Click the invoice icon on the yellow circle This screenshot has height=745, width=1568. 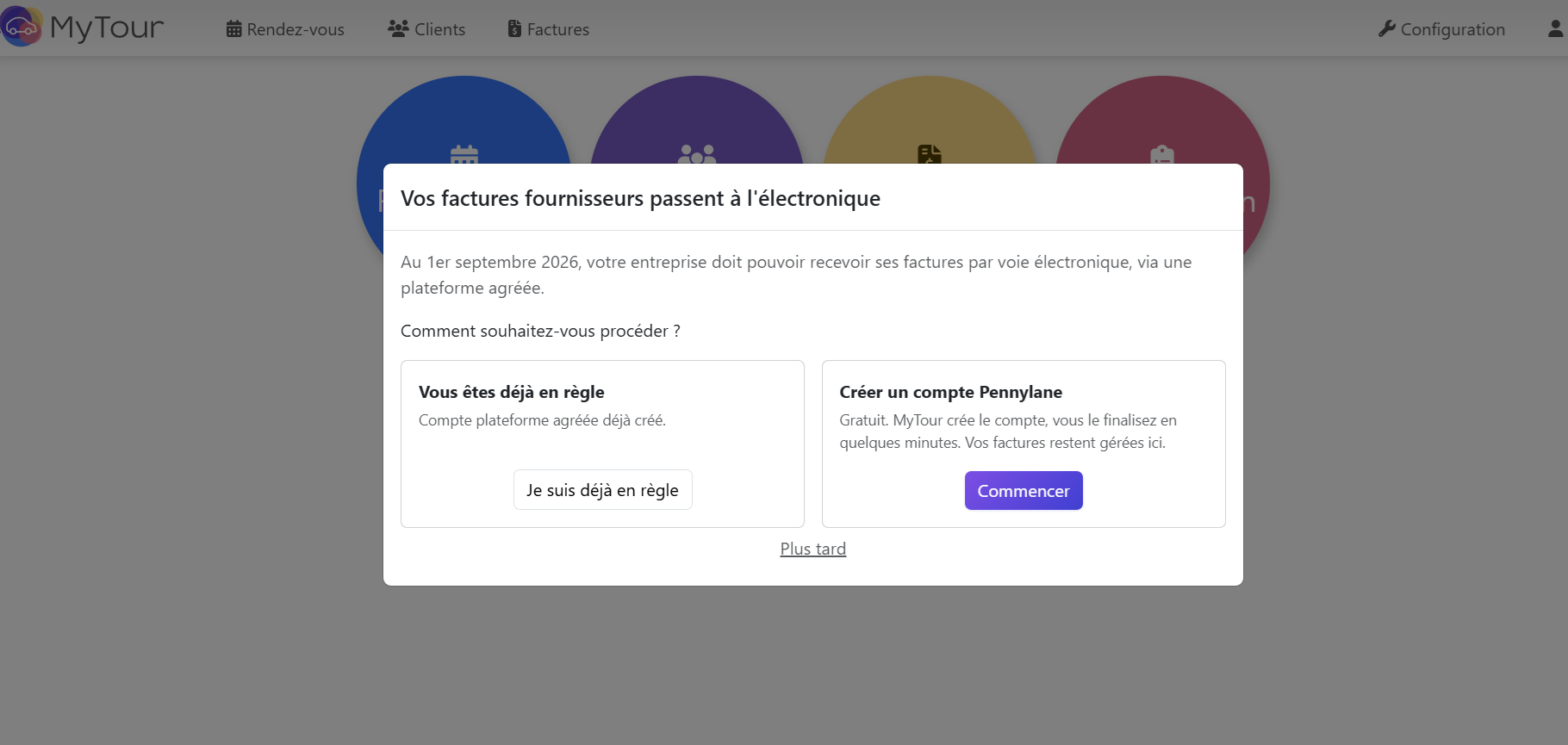click(930, 154)
